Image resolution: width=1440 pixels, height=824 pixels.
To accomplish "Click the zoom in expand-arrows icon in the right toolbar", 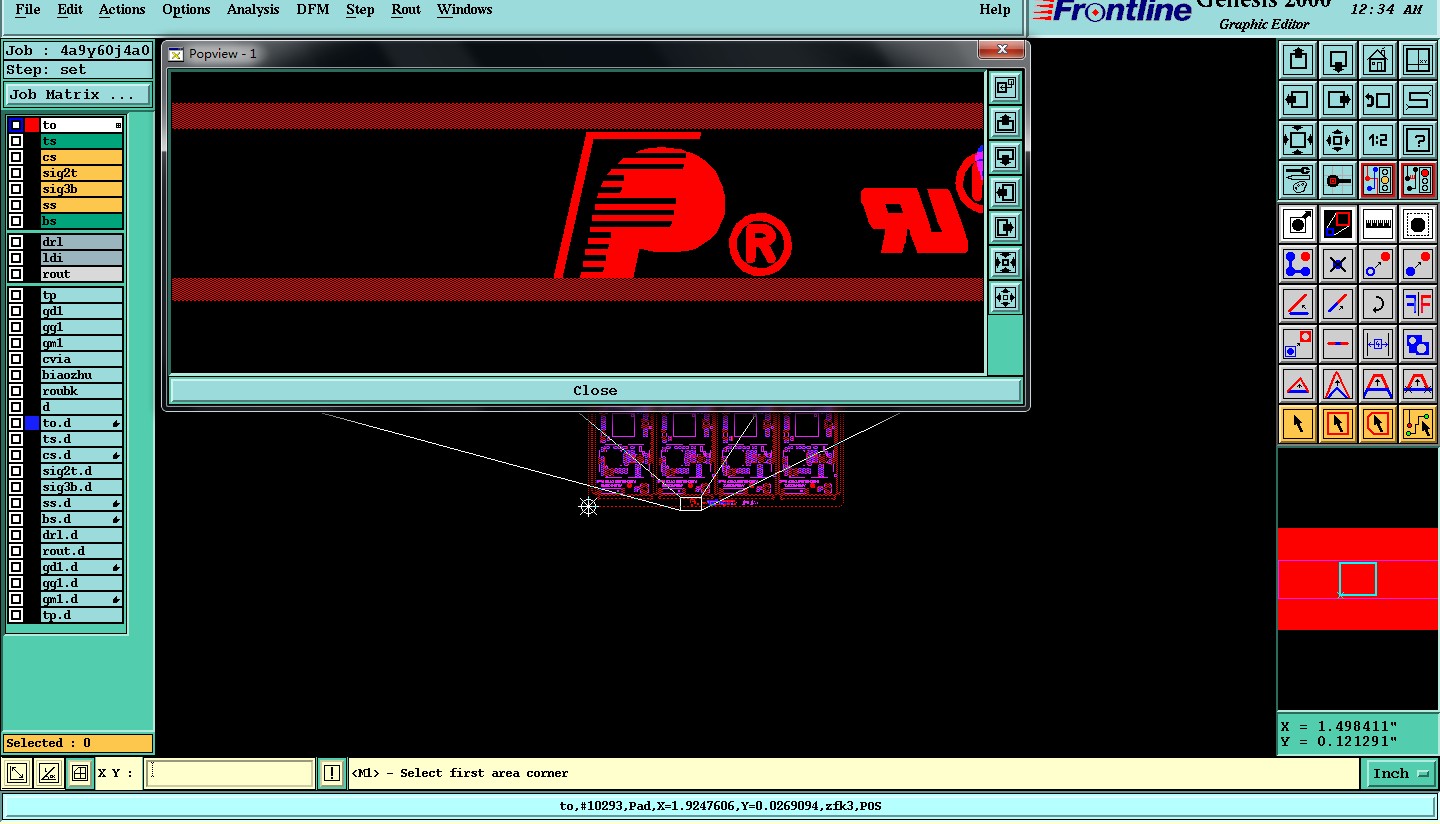I will 1298,140.
